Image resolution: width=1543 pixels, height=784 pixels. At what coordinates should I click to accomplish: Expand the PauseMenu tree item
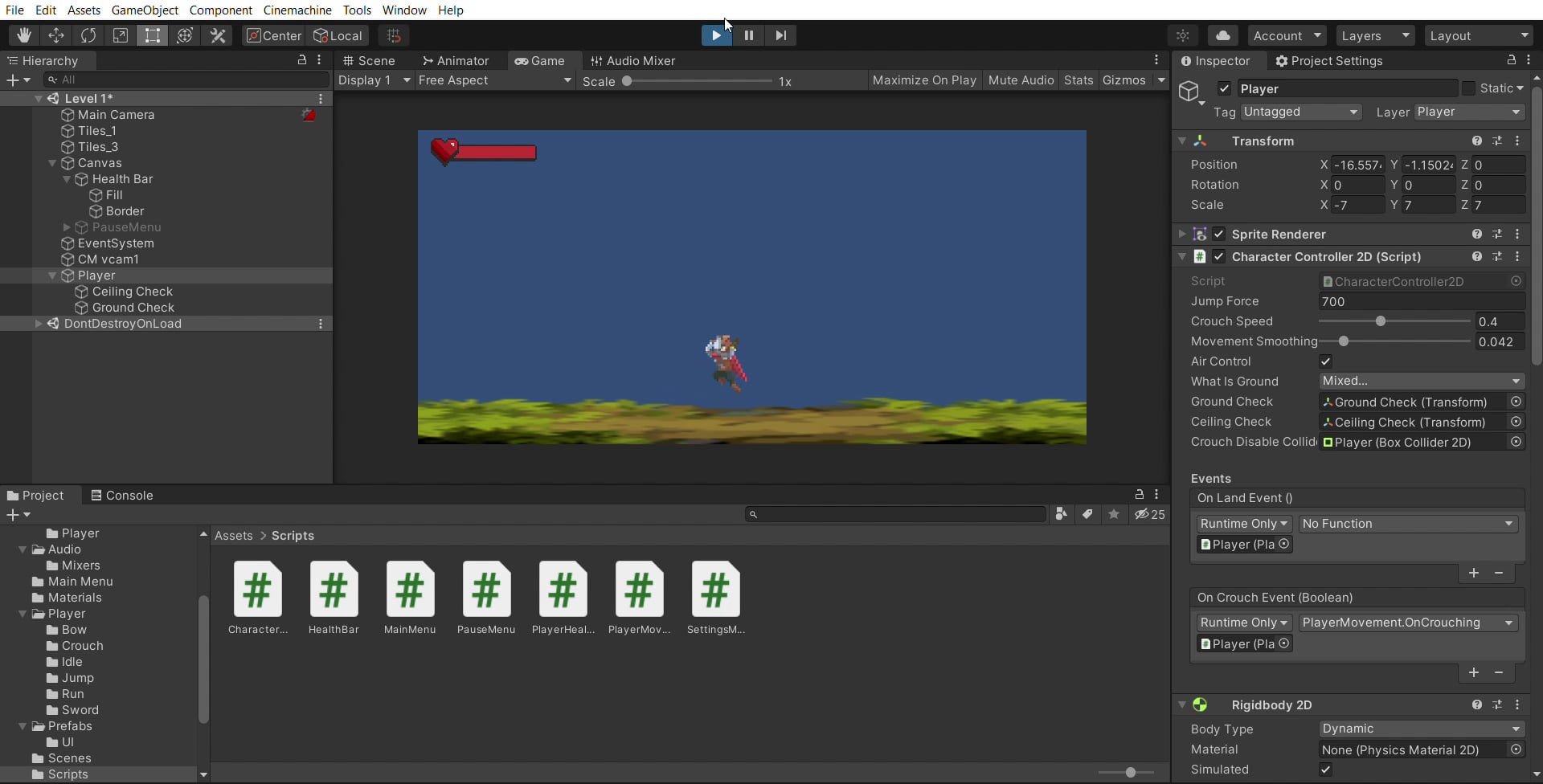click(67, 227)
